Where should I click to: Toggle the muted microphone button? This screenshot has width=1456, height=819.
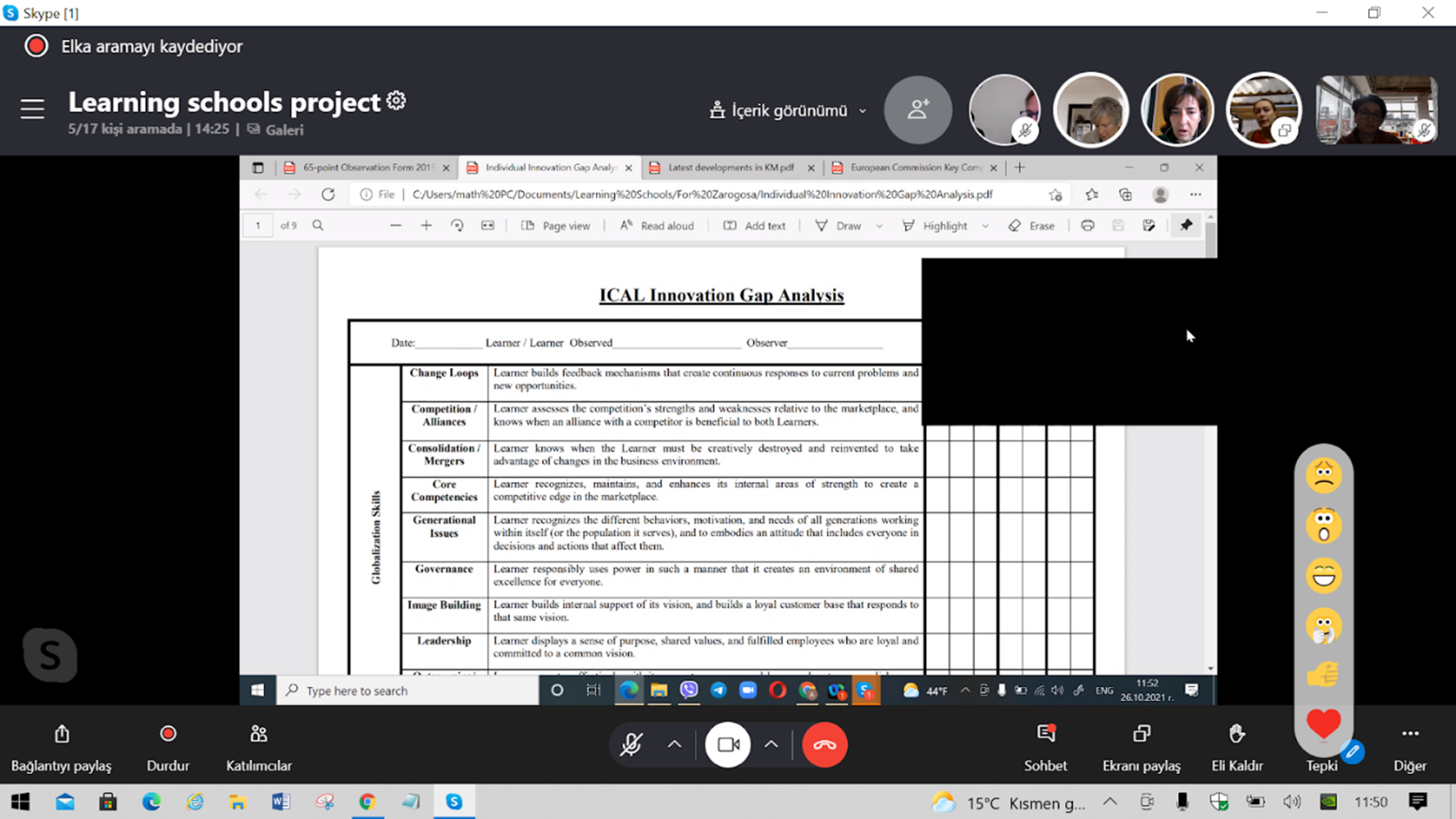pos(631,745)
